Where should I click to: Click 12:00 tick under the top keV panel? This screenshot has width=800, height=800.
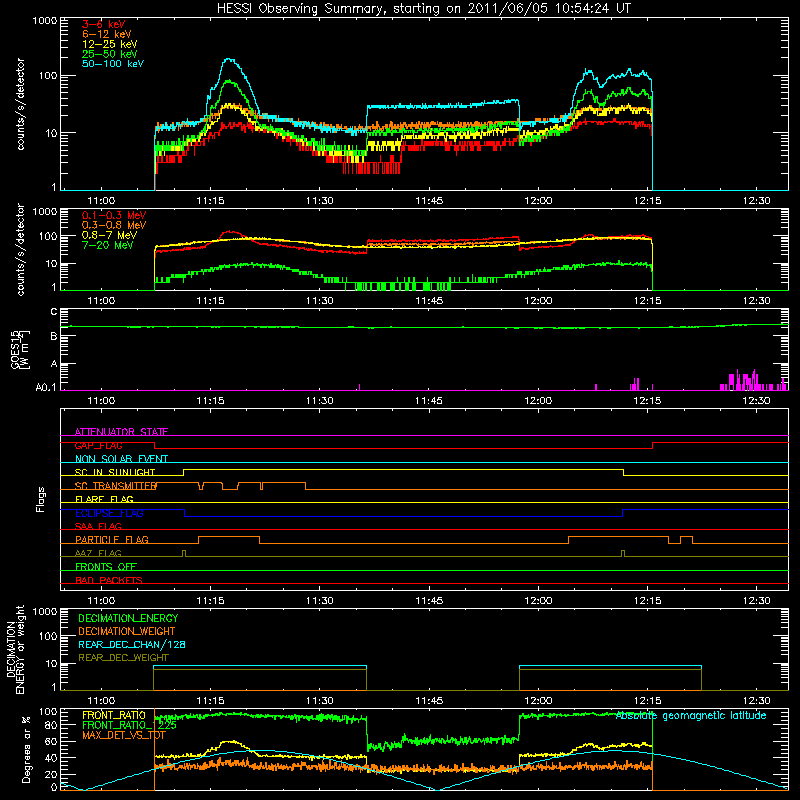[x=538, y=201]
